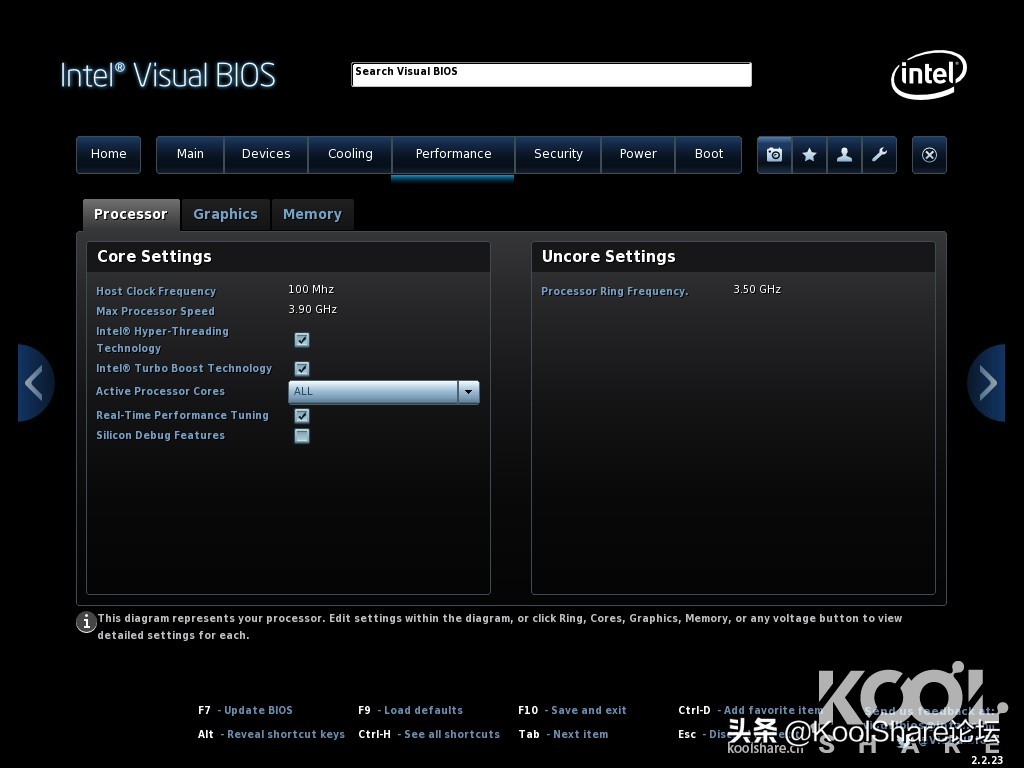Viewport: 1024px width, 768px height.
Task: Open advanced settings wrench icon
Action: click(879, 155)
